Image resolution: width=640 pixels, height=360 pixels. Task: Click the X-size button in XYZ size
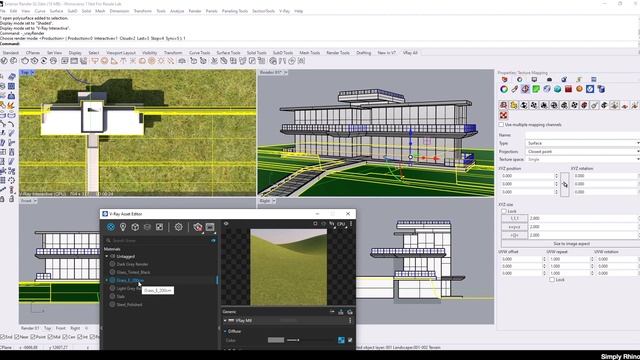[514, 218]
